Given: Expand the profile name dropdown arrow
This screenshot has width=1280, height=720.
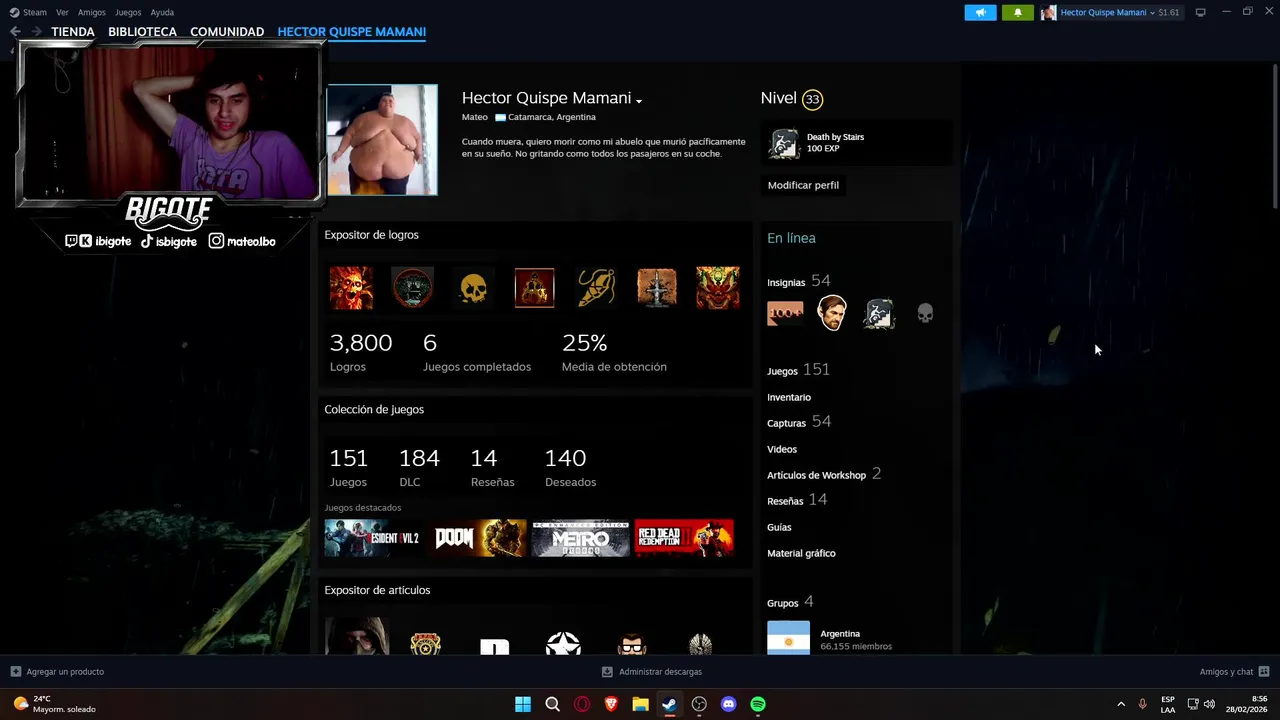Looking at the screenshot, I should 638,100.
